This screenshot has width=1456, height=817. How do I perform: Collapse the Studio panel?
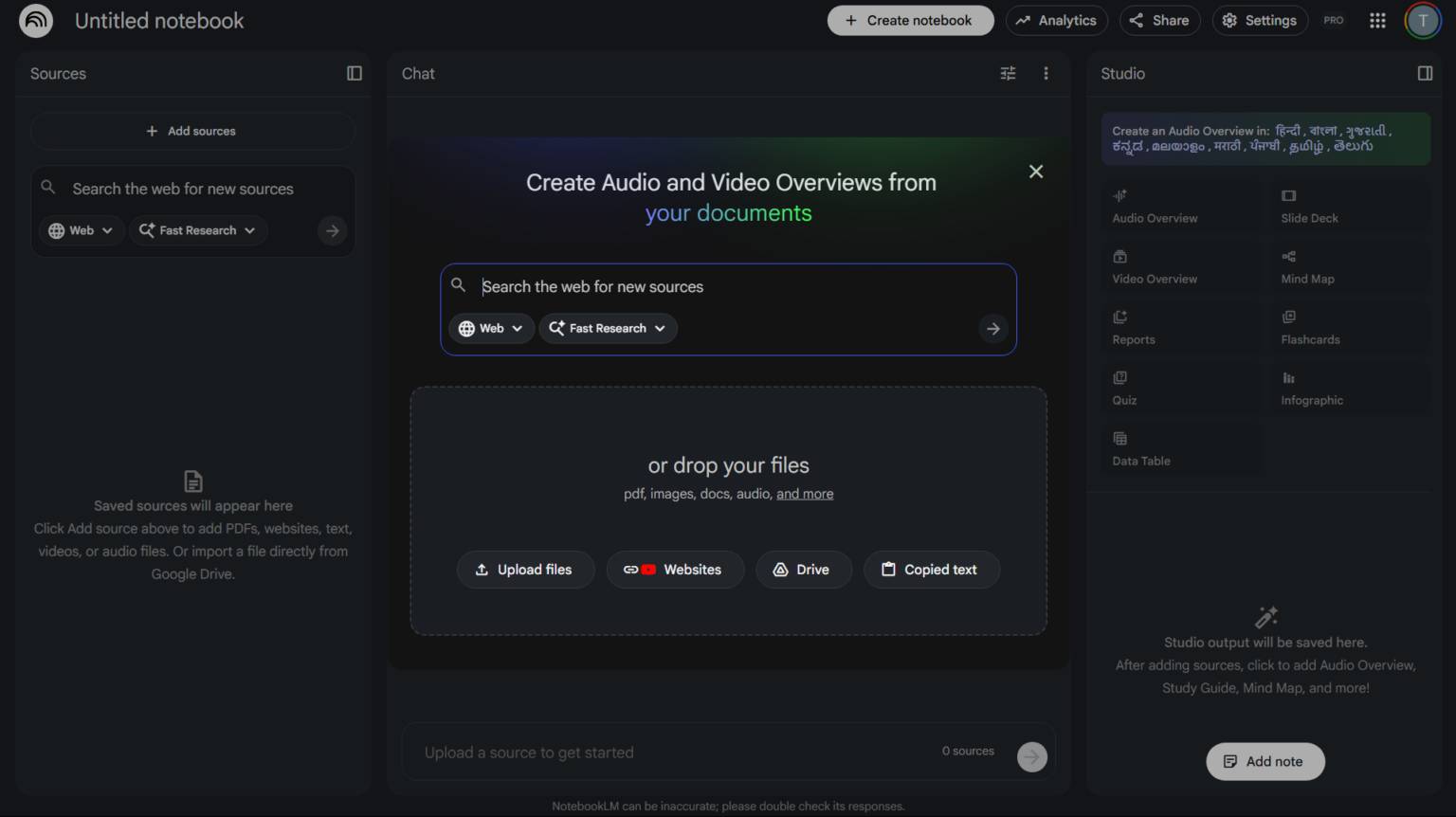coord(1425,73)
